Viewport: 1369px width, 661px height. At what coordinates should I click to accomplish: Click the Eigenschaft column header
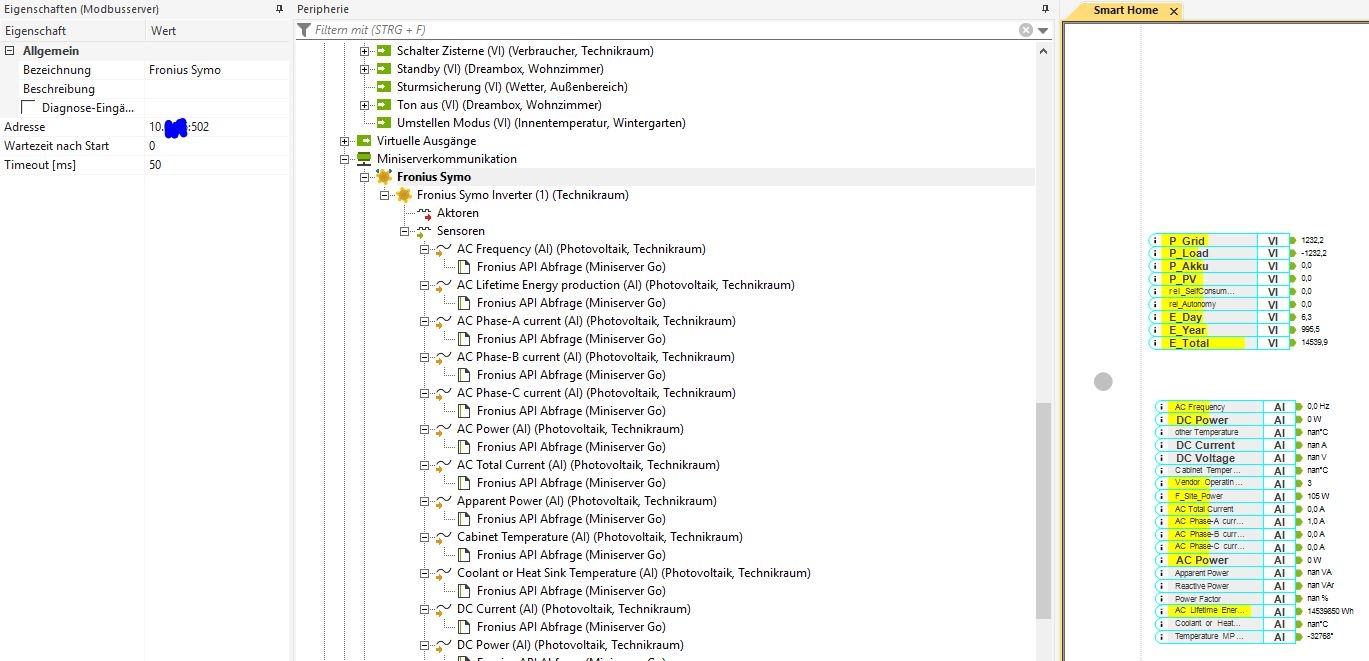click(72, 31)
